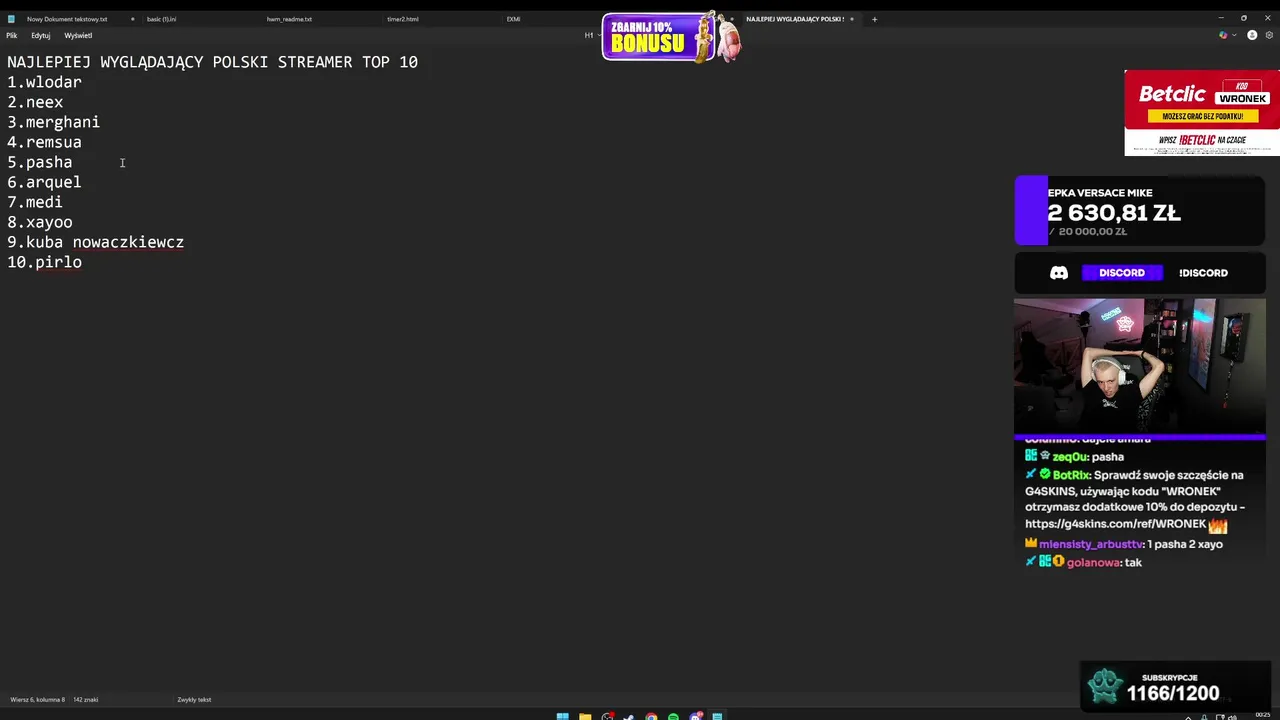
Task: Switch to Nowy Dokument tekstowy.txt tab
Action: 67,19
